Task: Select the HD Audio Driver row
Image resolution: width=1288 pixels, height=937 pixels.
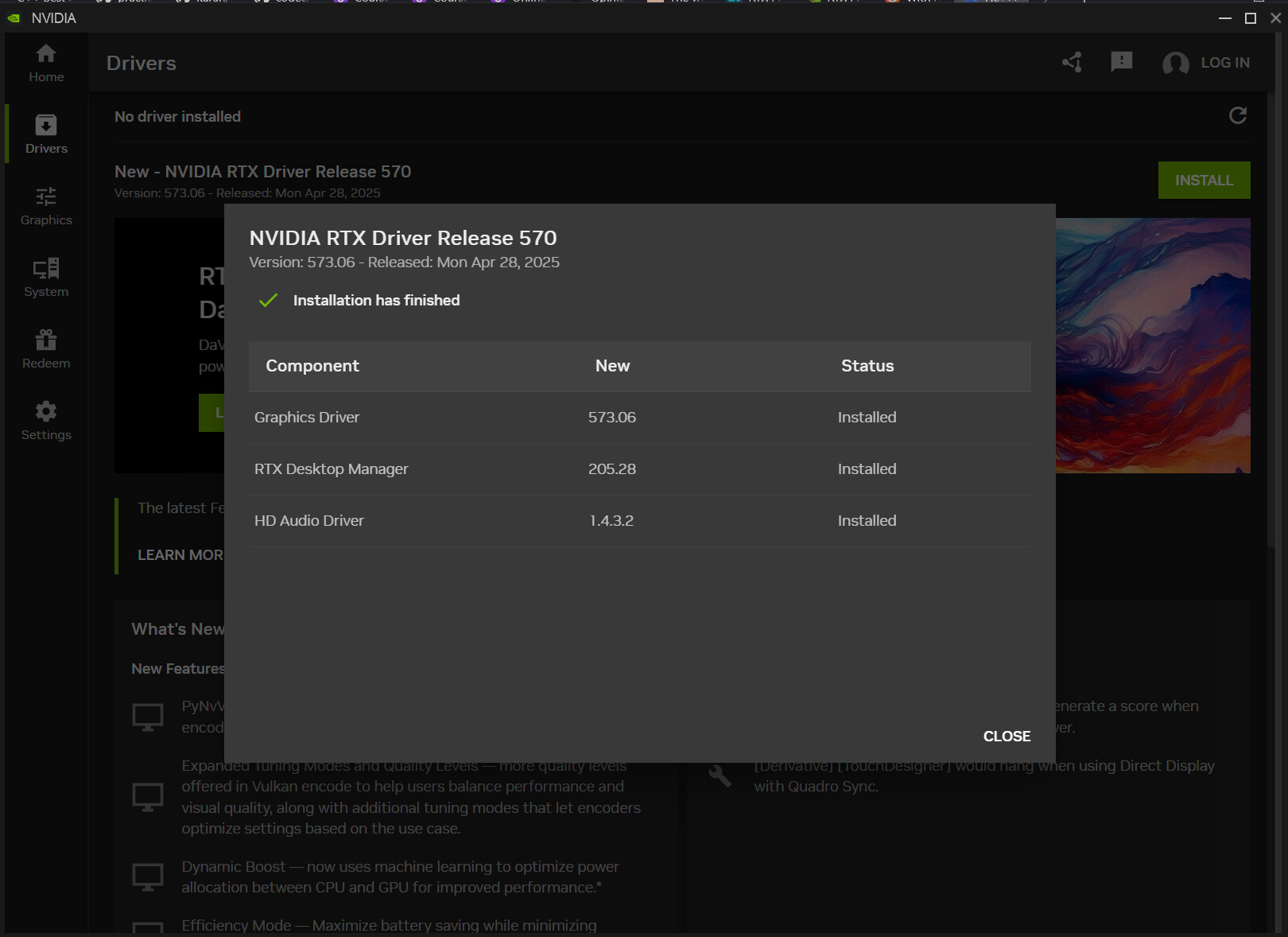Action: (x=639, y=521)
